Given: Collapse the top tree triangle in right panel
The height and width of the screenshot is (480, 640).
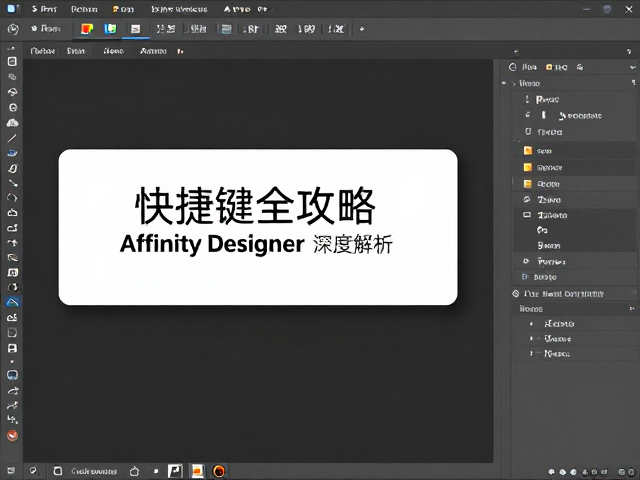Looking at the screenshot, I should click(x=504, y=83).
